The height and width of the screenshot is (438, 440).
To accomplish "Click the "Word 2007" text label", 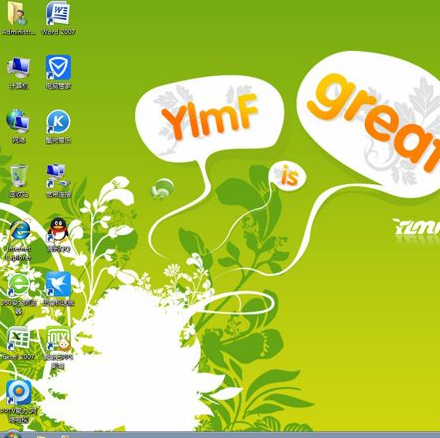I will click(x=58, y=32).
